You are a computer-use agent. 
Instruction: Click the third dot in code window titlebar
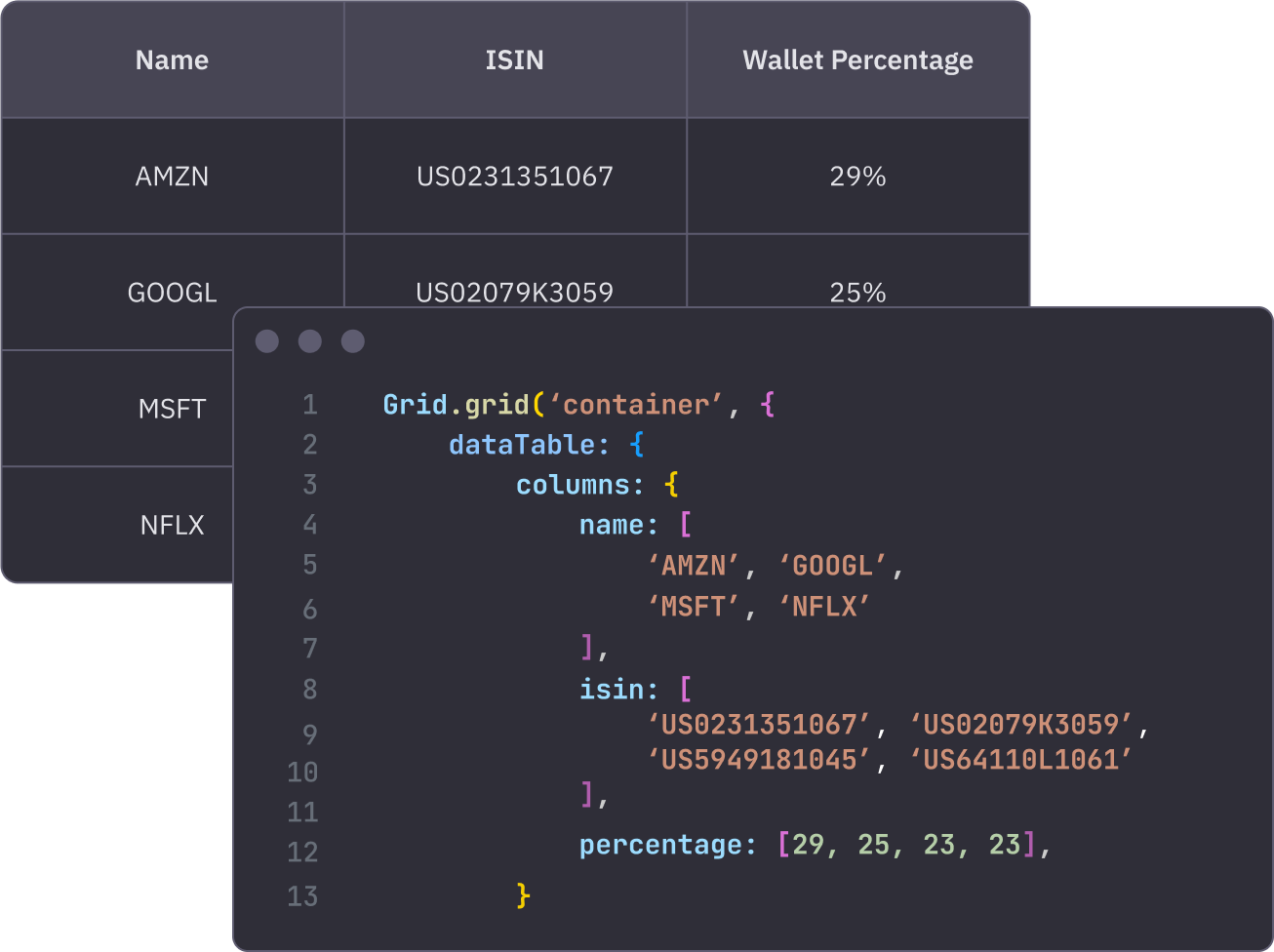coord(353,340)
